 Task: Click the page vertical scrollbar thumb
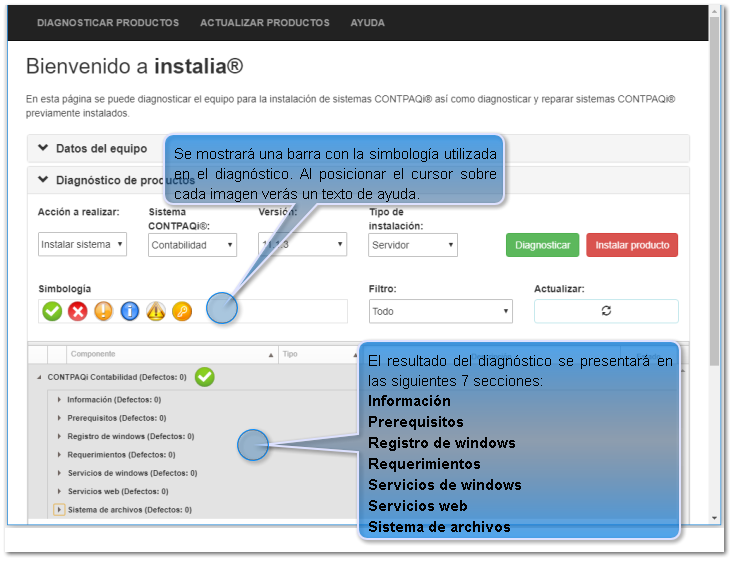pos(714,191)
